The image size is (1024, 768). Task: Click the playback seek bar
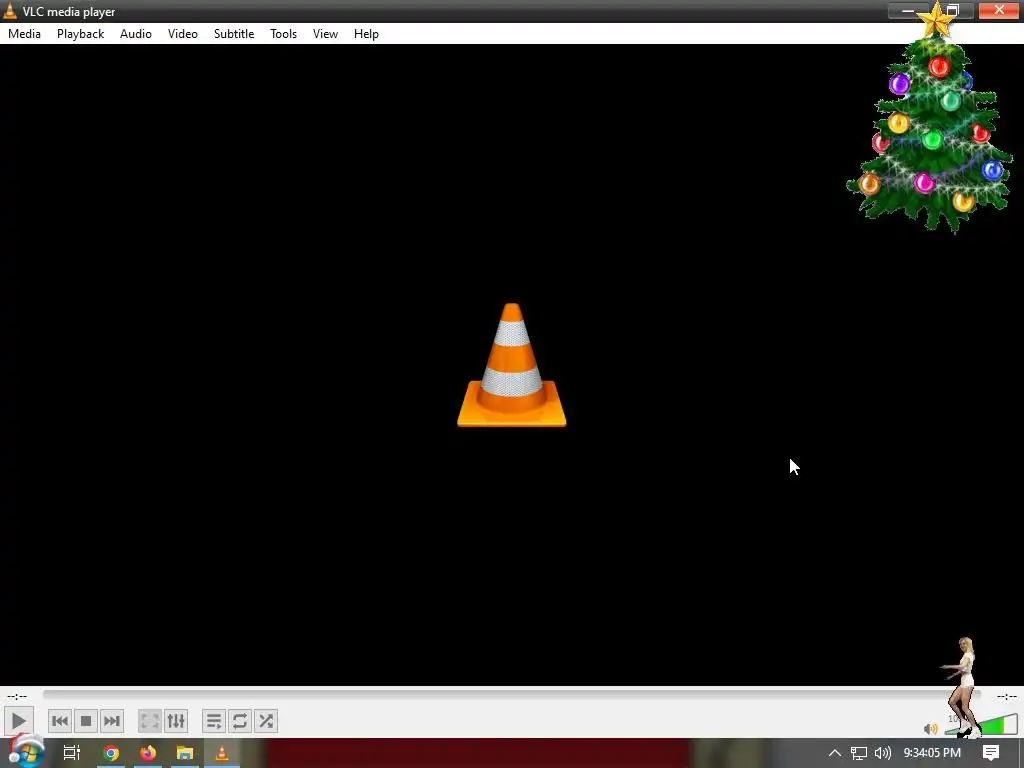click(512, 696)
